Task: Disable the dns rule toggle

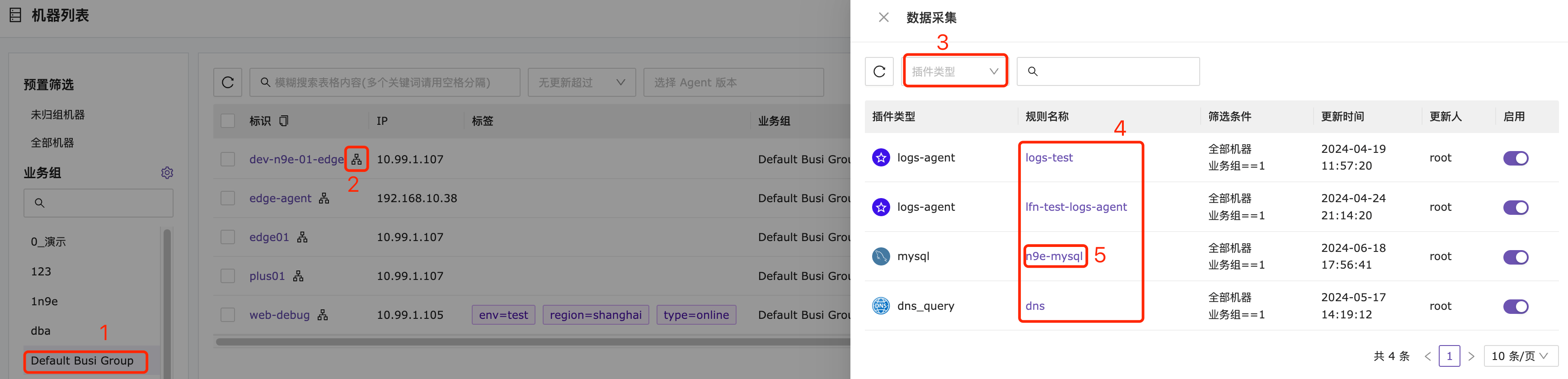Action: pos(1516,307)
